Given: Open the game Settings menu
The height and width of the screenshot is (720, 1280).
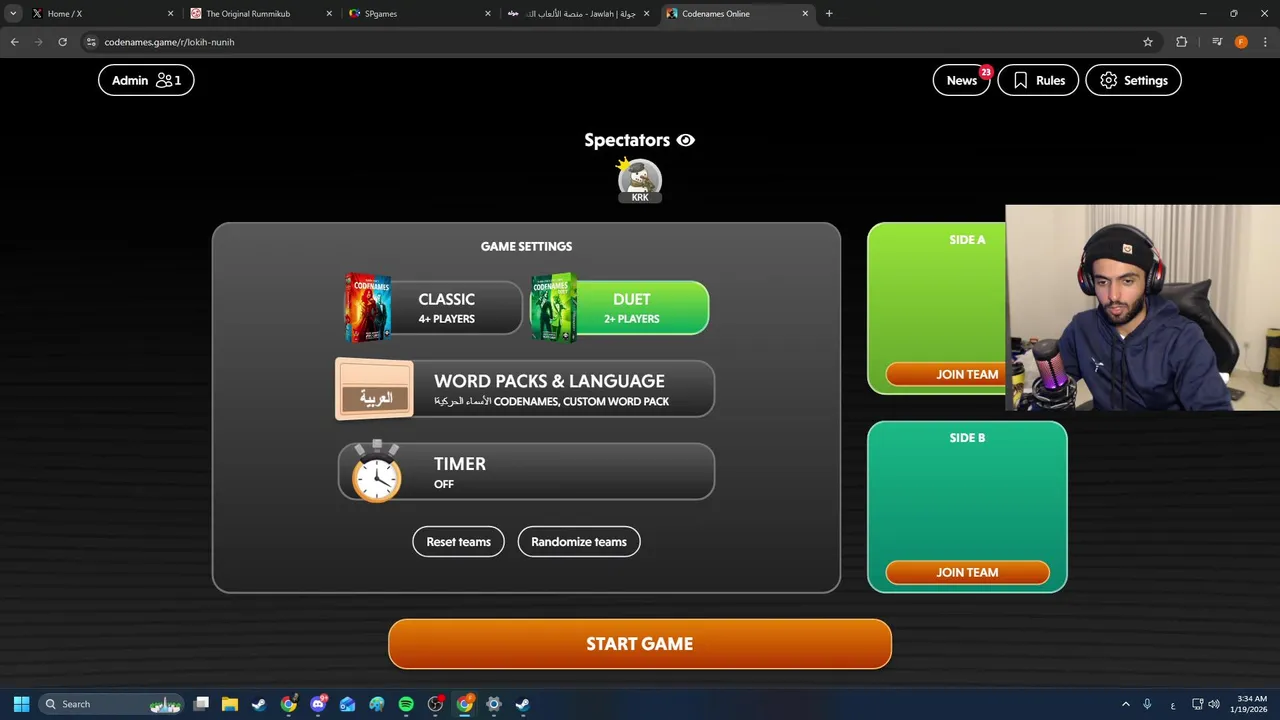Looking at the screenshot, I should (x=1134, y=80).
